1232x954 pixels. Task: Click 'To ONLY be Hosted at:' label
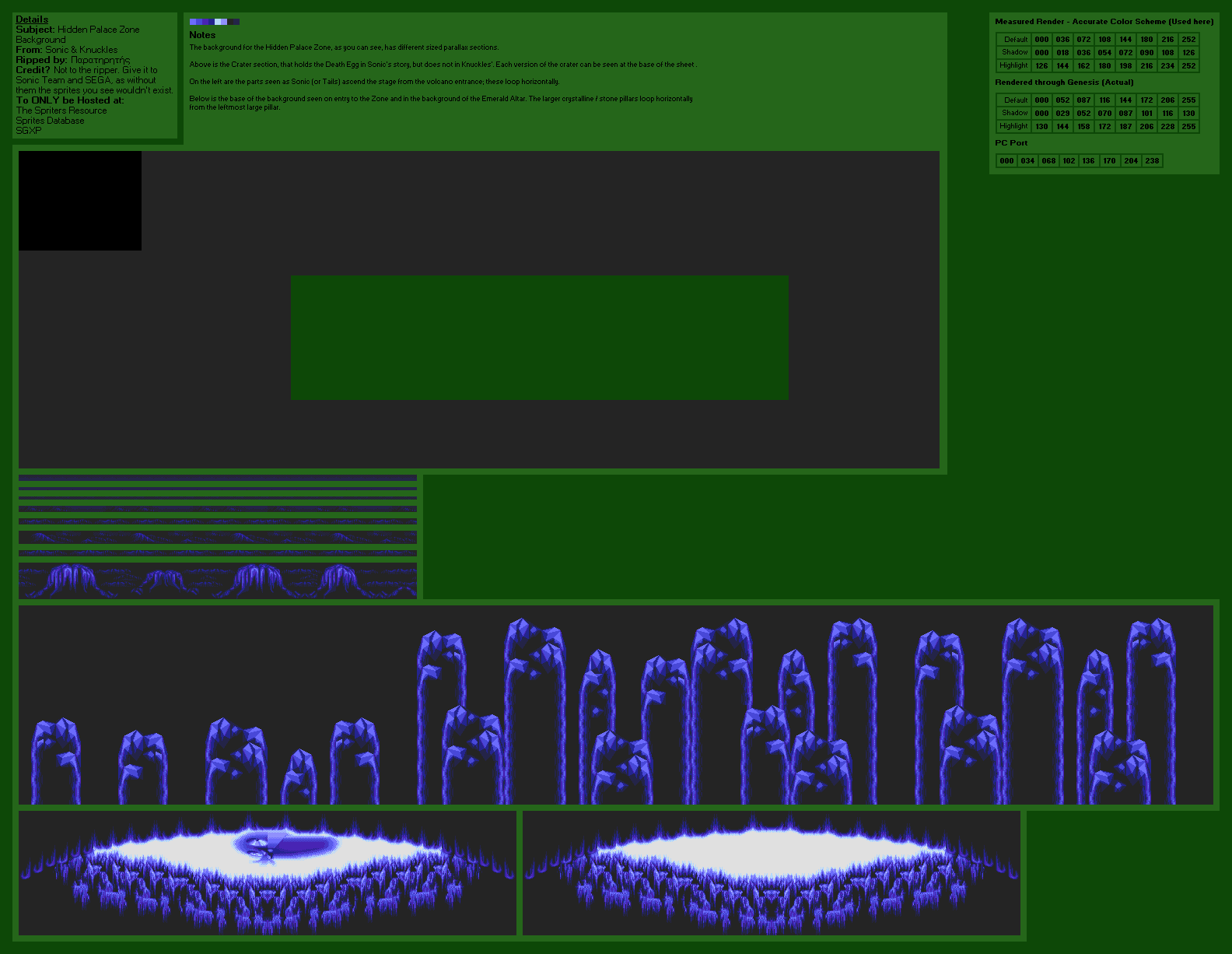pos(70,100)
